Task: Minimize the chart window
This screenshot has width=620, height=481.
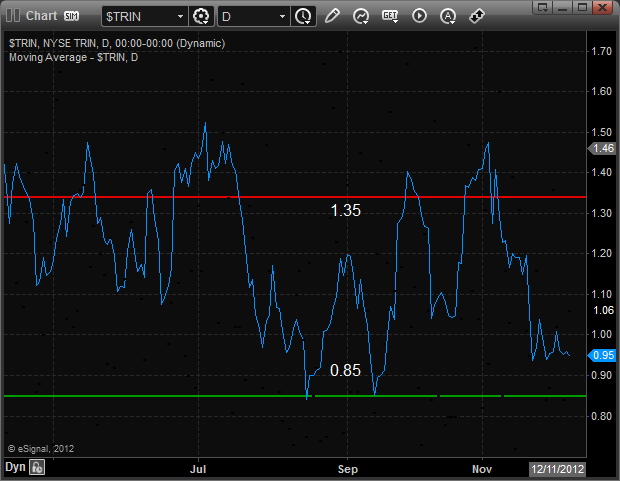Action: [563, 7]
